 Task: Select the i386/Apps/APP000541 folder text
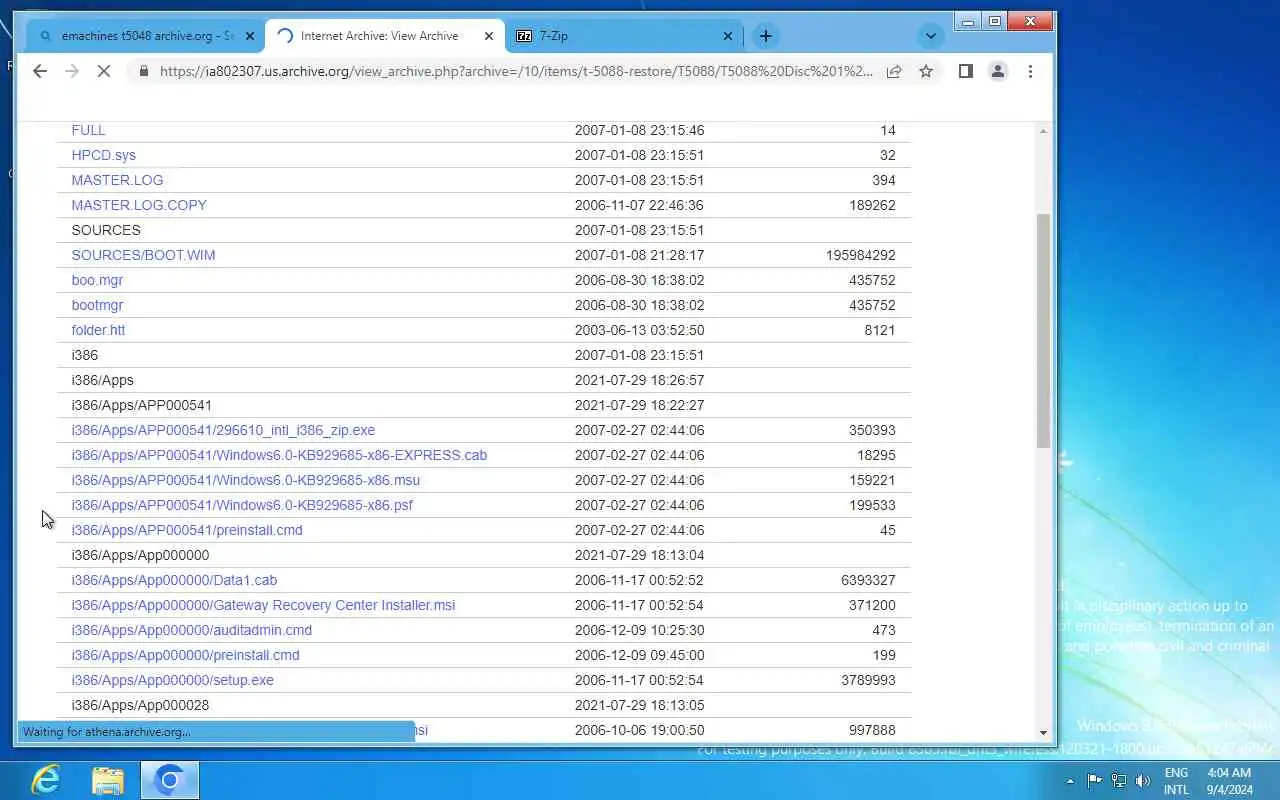click(141, 405)
